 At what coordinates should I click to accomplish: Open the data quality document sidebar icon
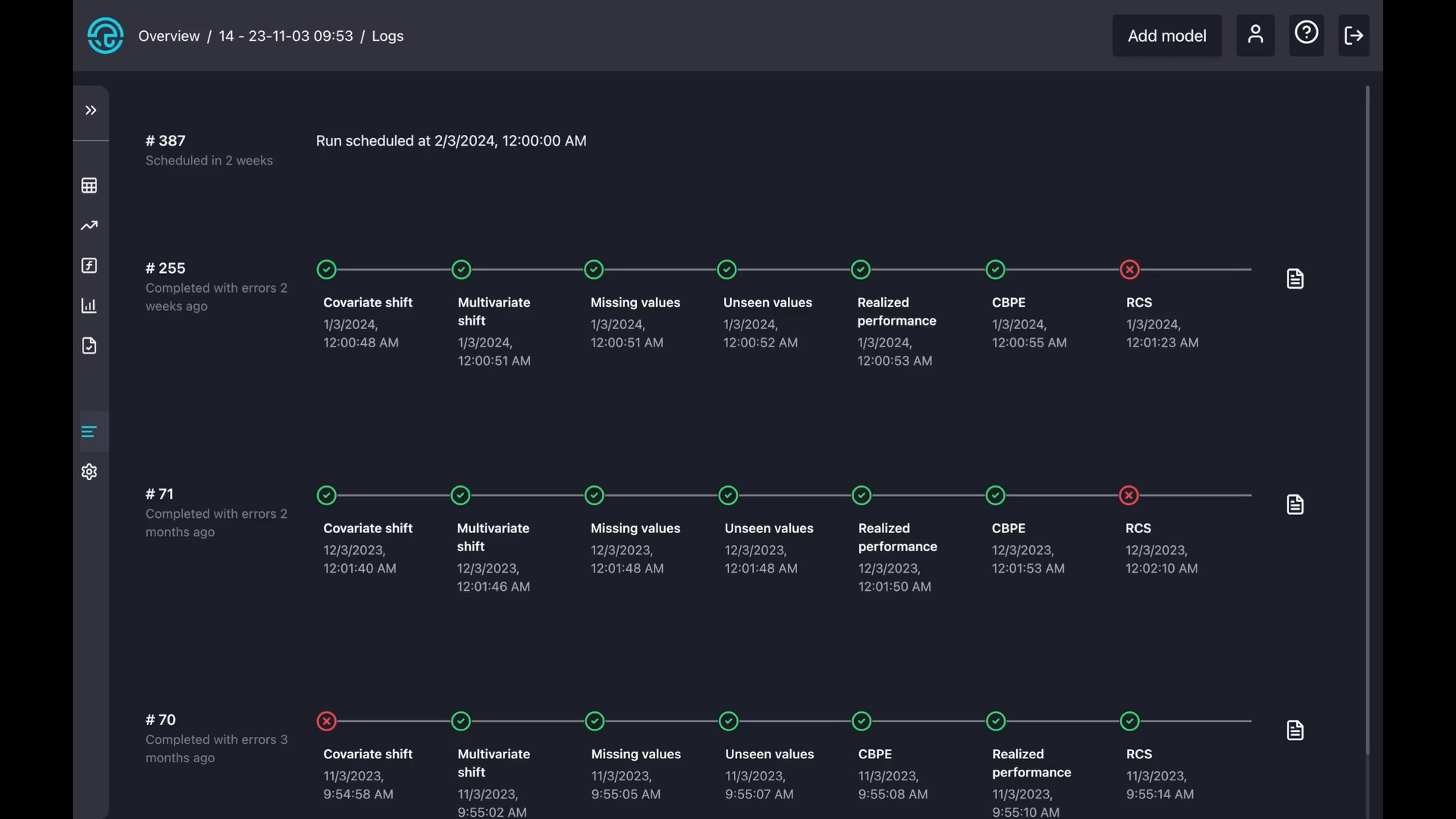89,346
